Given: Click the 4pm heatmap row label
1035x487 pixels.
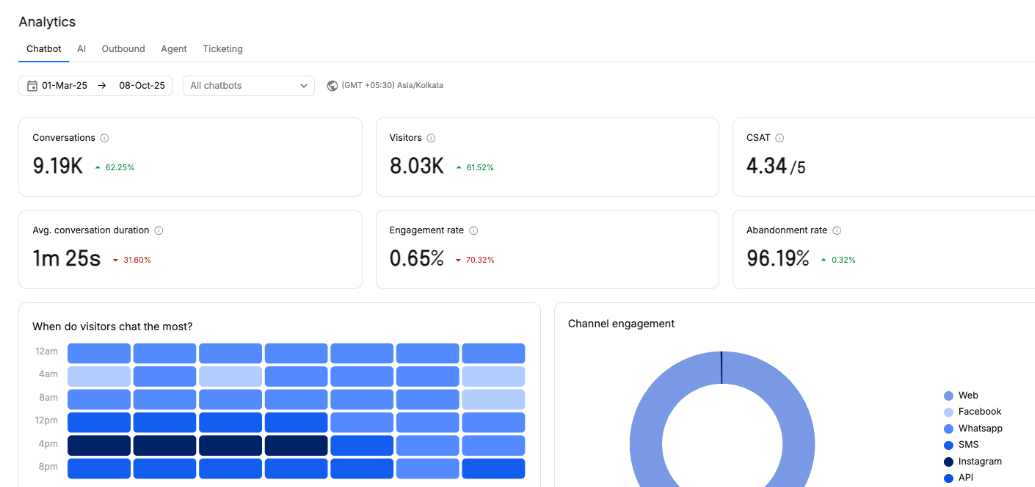Looking at the screenshot, I should tap(48, 443).
